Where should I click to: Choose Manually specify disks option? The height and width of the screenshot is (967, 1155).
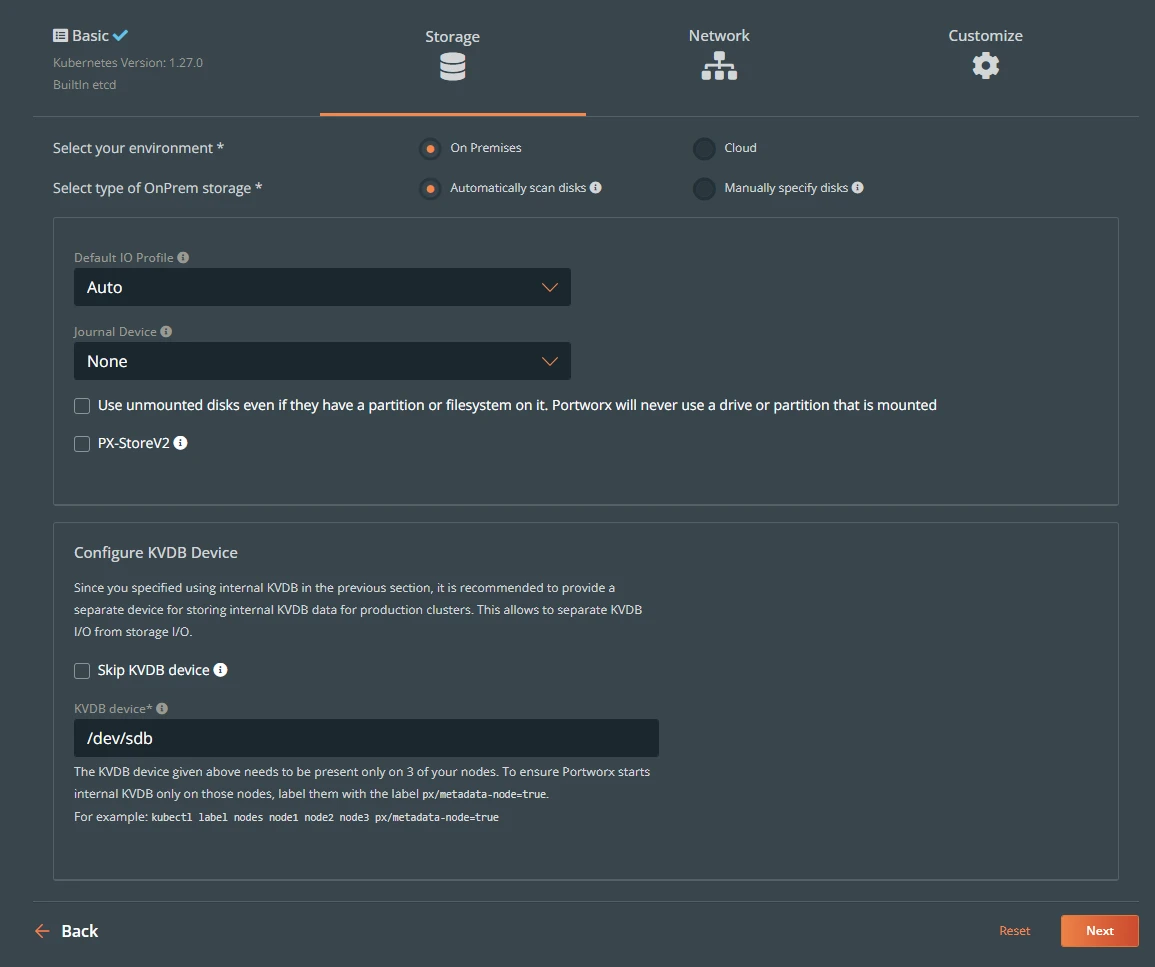tap(704, 189)
